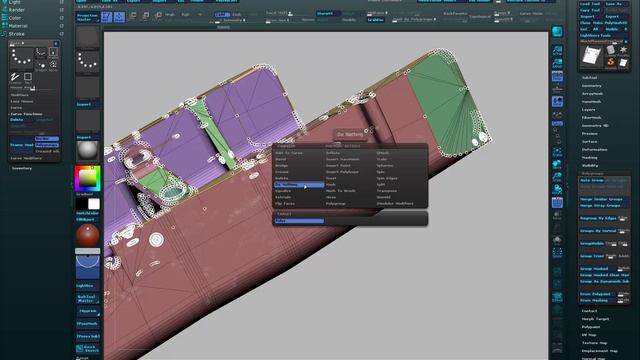The image size is (640, 360).
Task: Select the SimpleBrush tool thumbnail
Action: pos(611,62)
